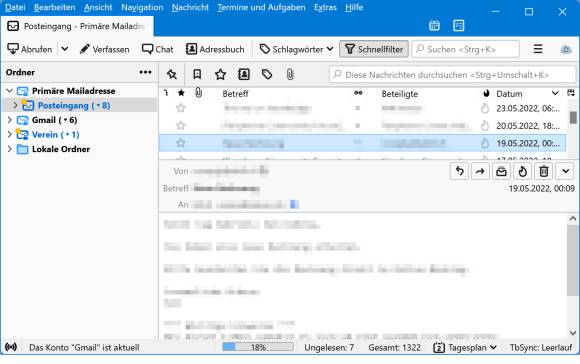The height and width of the screenshot is (364, 580).
Task: Open the calendar tab icon
Action: [434, 26]
